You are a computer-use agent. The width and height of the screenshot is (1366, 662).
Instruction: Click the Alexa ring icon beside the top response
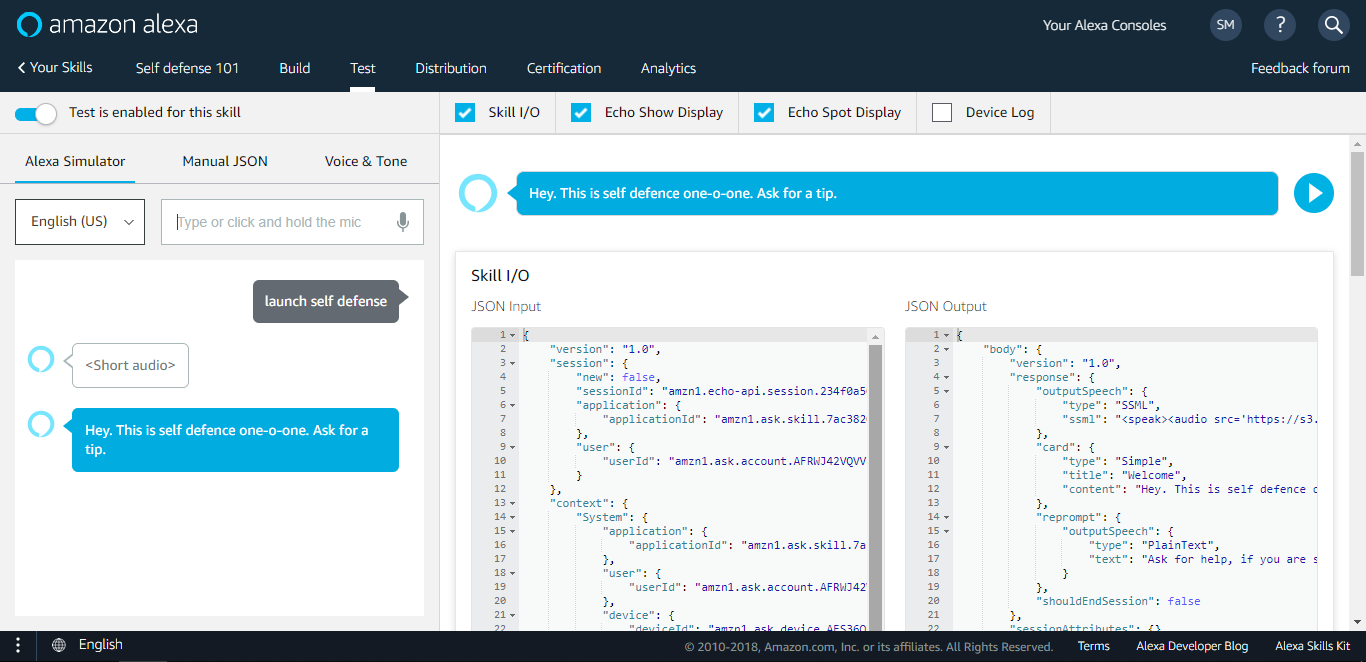point(478,193)
